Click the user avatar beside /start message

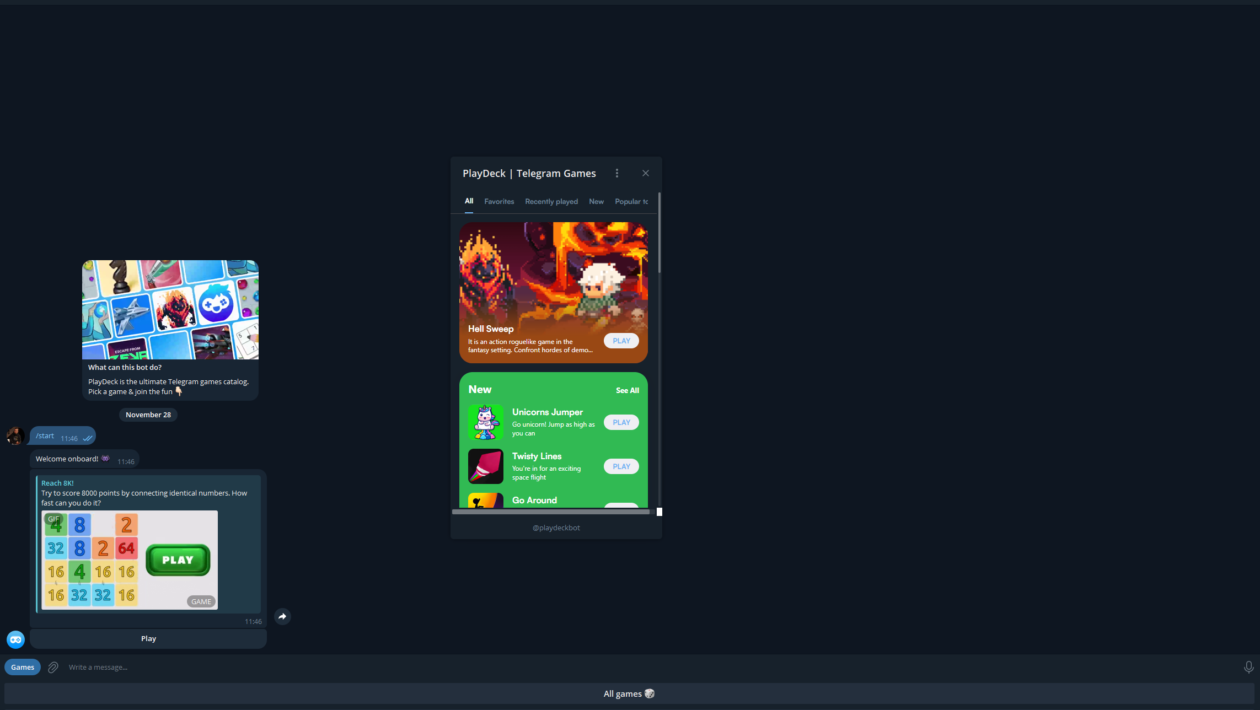pyautogui.click(x=15, y=436)
